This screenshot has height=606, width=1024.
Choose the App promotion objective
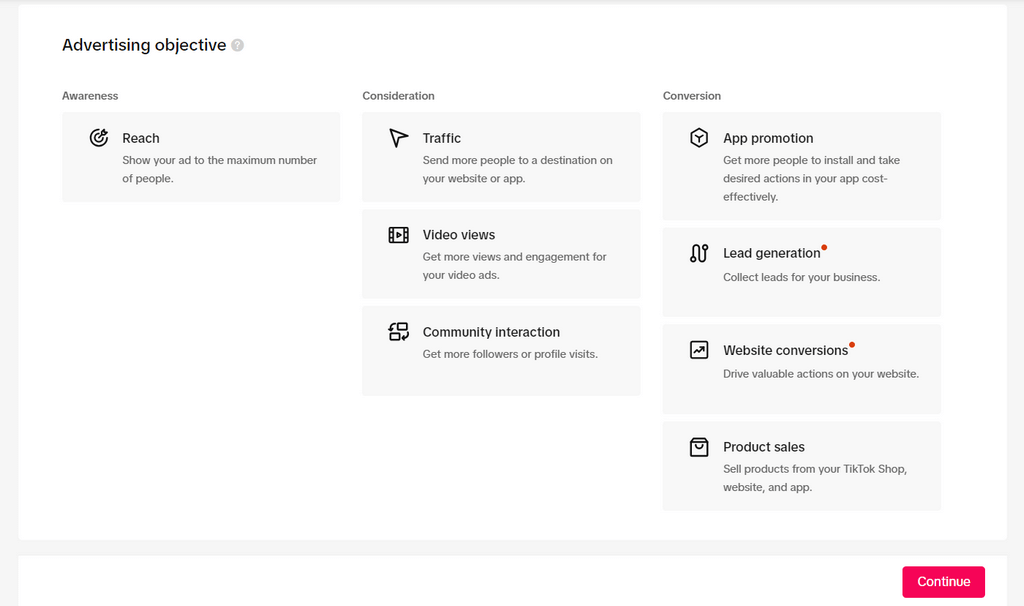click(802, 166)
